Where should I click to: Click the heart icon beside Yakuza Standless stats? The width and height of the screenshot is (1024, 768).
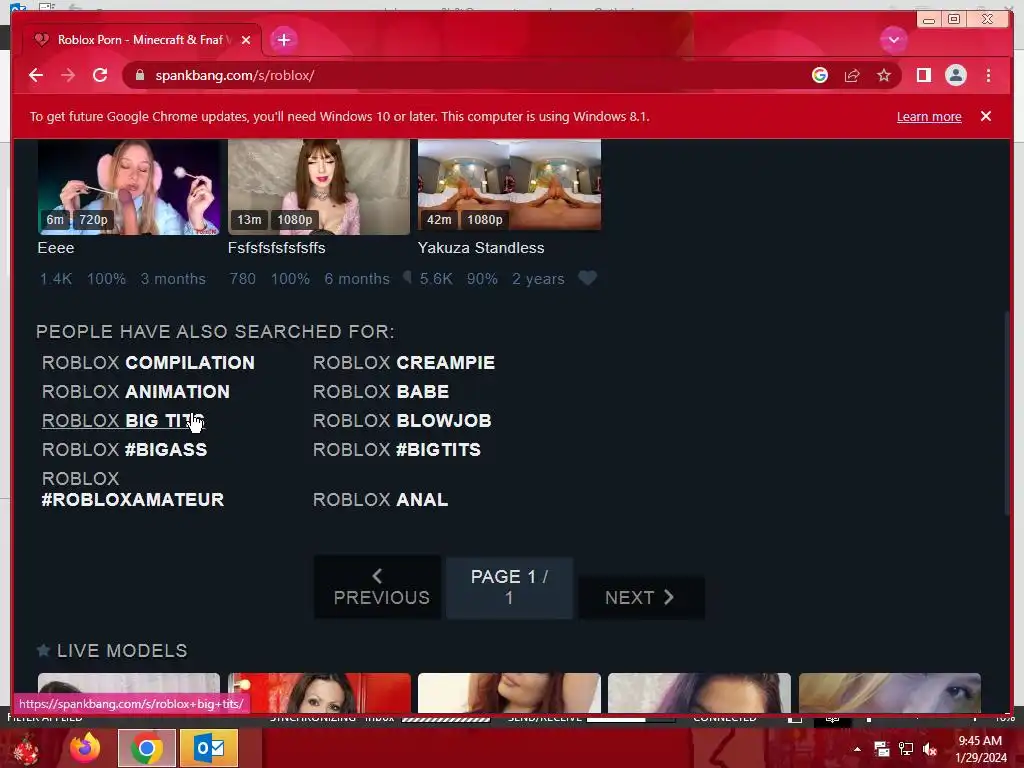pyautogui.click(x=587, y=278)
